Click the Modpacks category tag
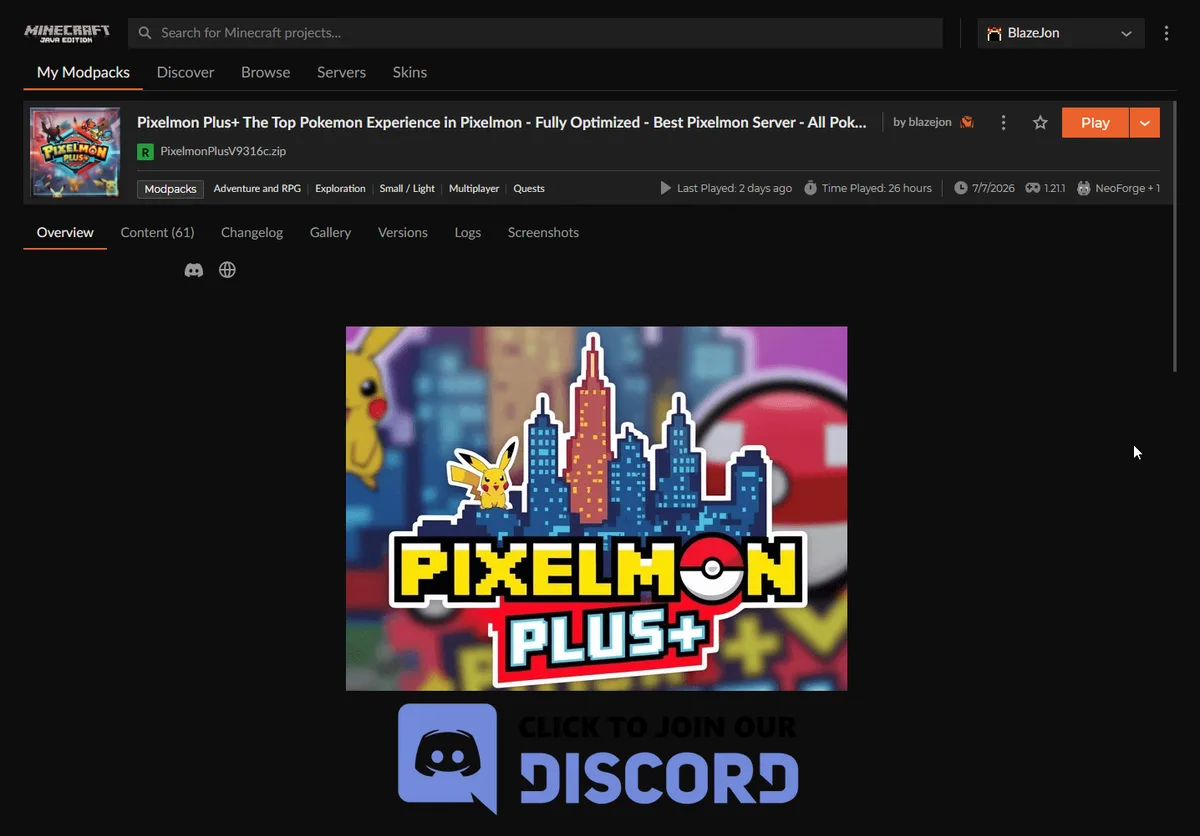This screenshot has height=836, width=1200. coord(170,188)
